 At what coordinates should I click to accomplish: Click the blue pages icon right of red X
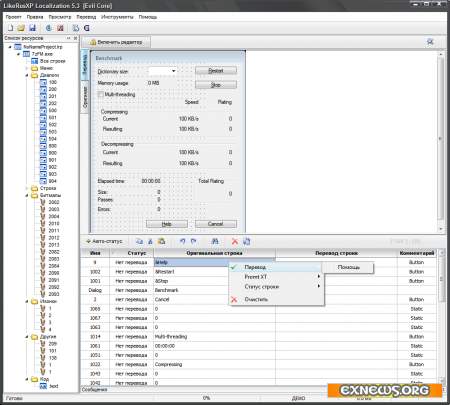(247, 241)
